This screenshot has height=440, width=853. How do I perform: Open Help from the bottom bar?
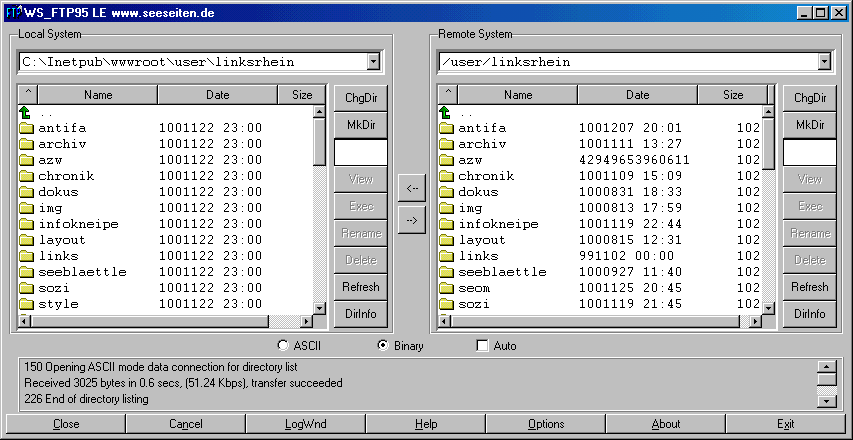[426, 424]
